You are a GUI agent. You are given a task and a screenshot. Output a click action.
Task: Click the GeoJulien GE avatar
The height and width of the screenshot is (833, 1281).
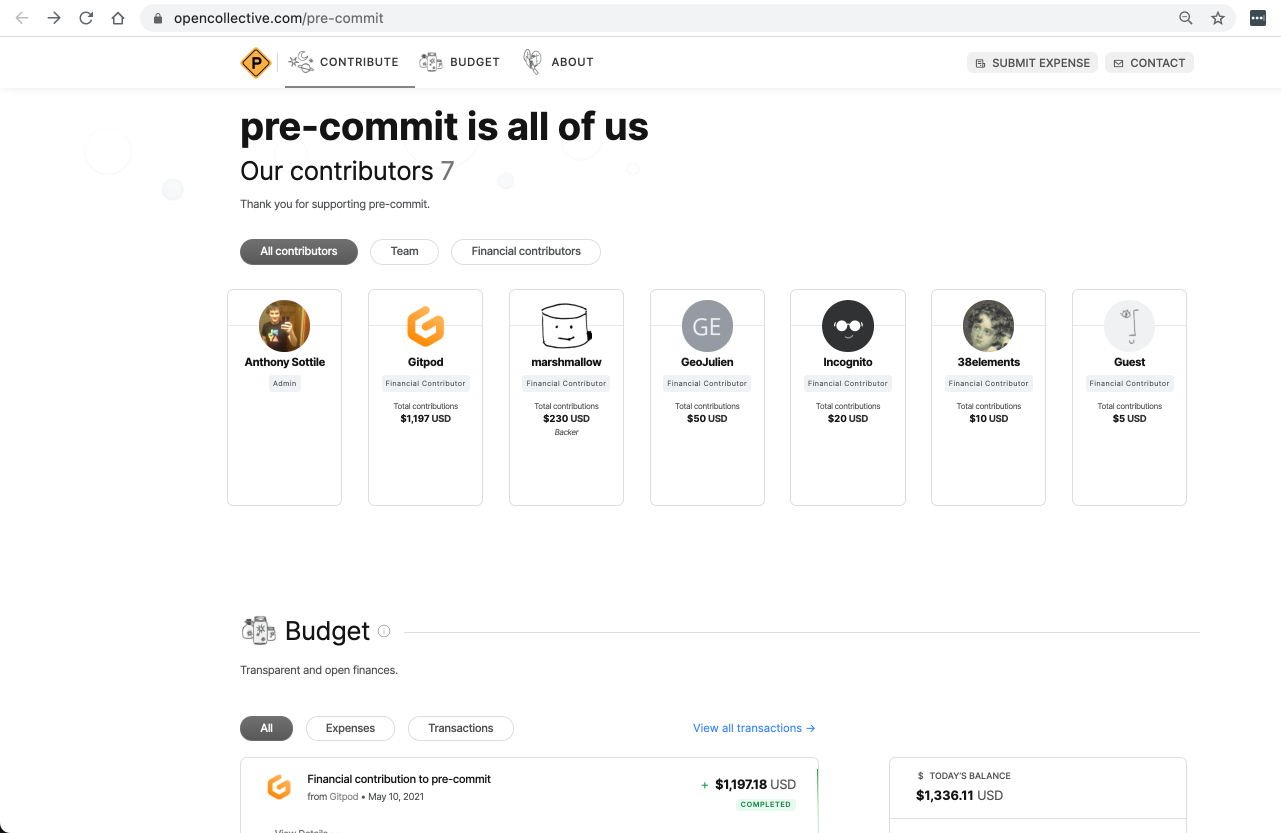(x=707, y=326)
